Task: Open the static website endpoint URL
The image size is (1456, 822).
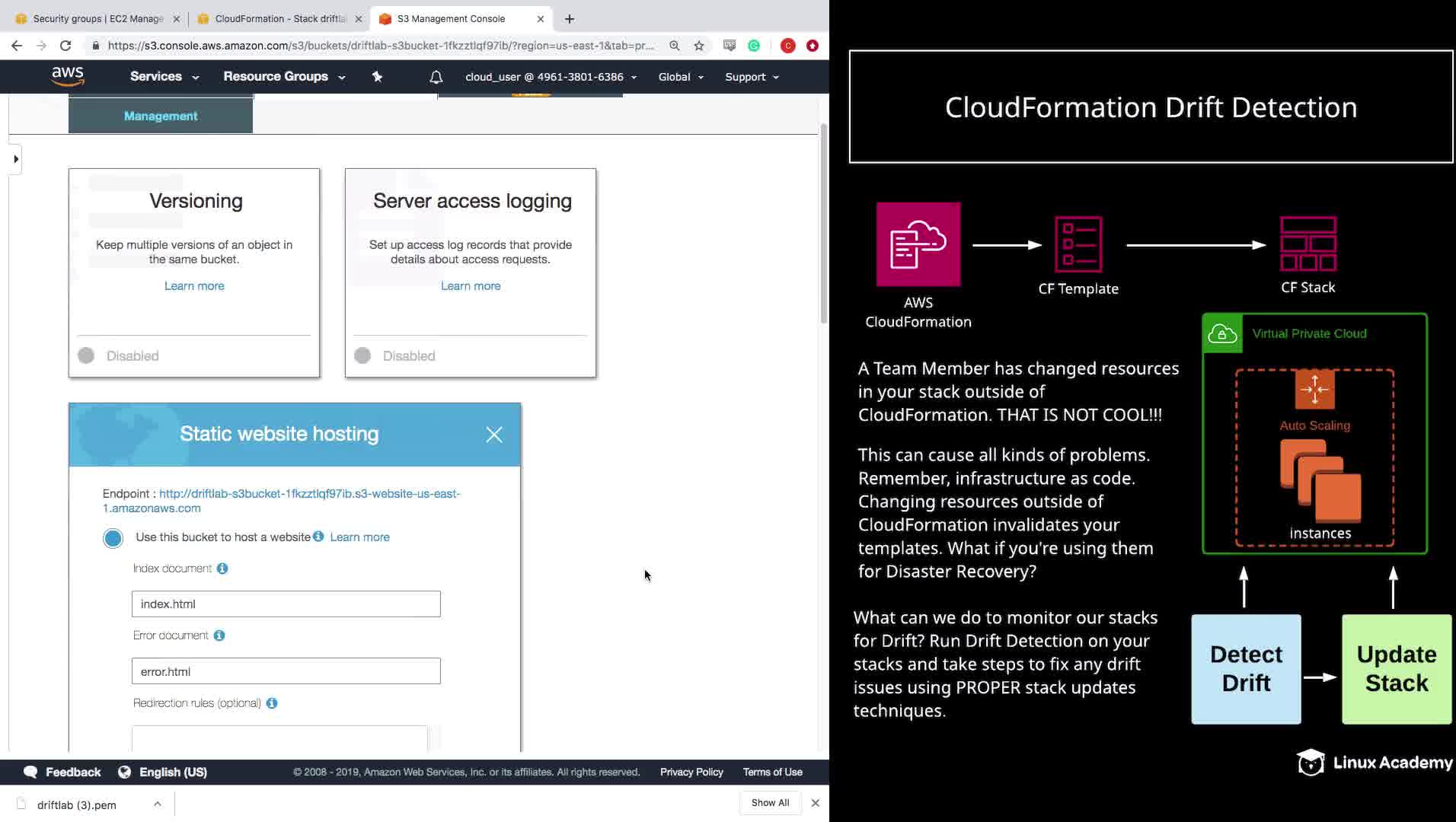Action: coord(282,501)
